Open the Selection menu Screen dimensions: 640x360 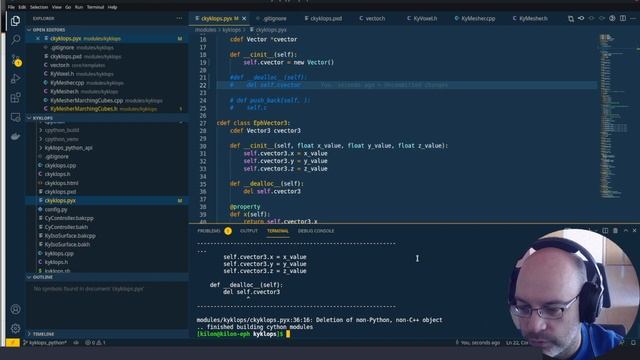(x=39, y=7)
